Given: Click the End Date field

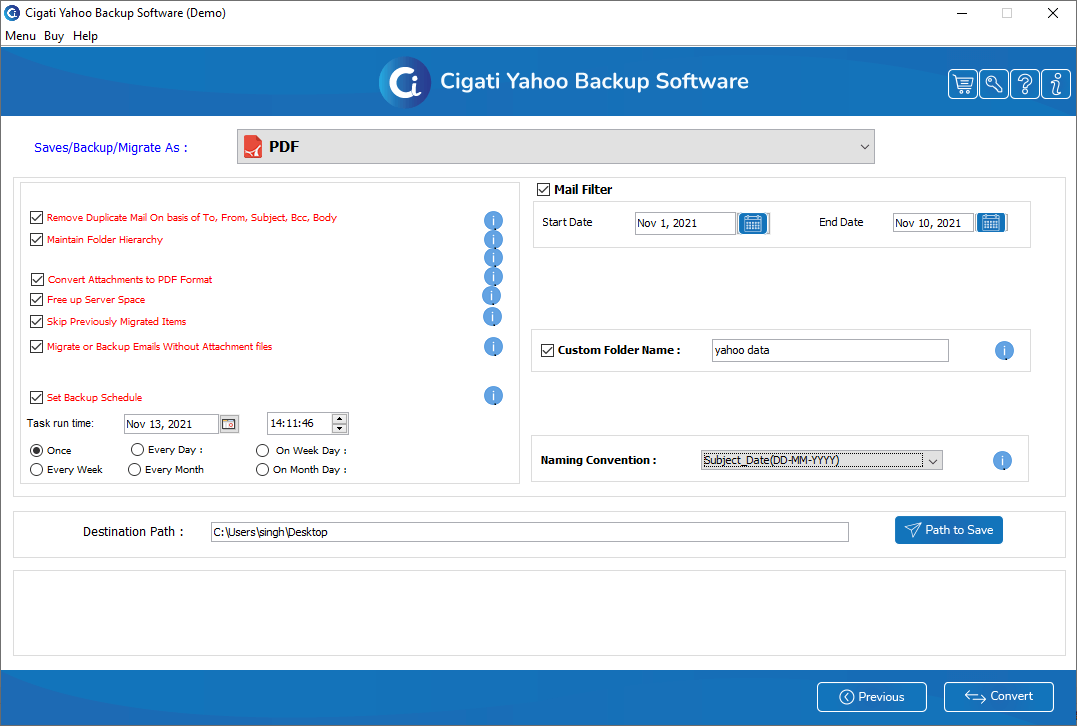Looking at the screenshot, I should point(933,223).
